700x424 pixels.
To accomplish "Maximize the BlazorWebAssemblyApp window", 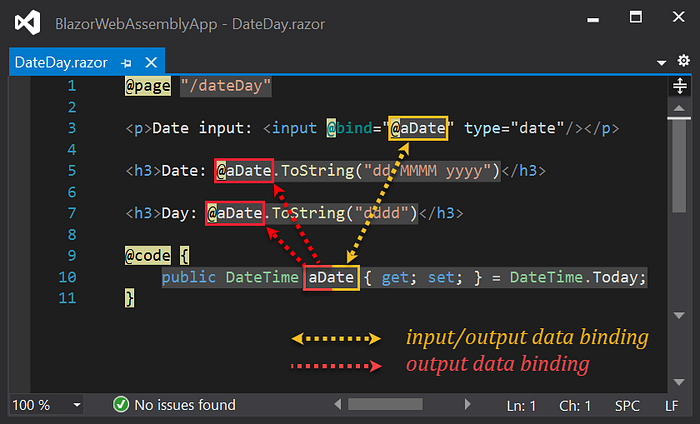I will [x=636, y=17].
